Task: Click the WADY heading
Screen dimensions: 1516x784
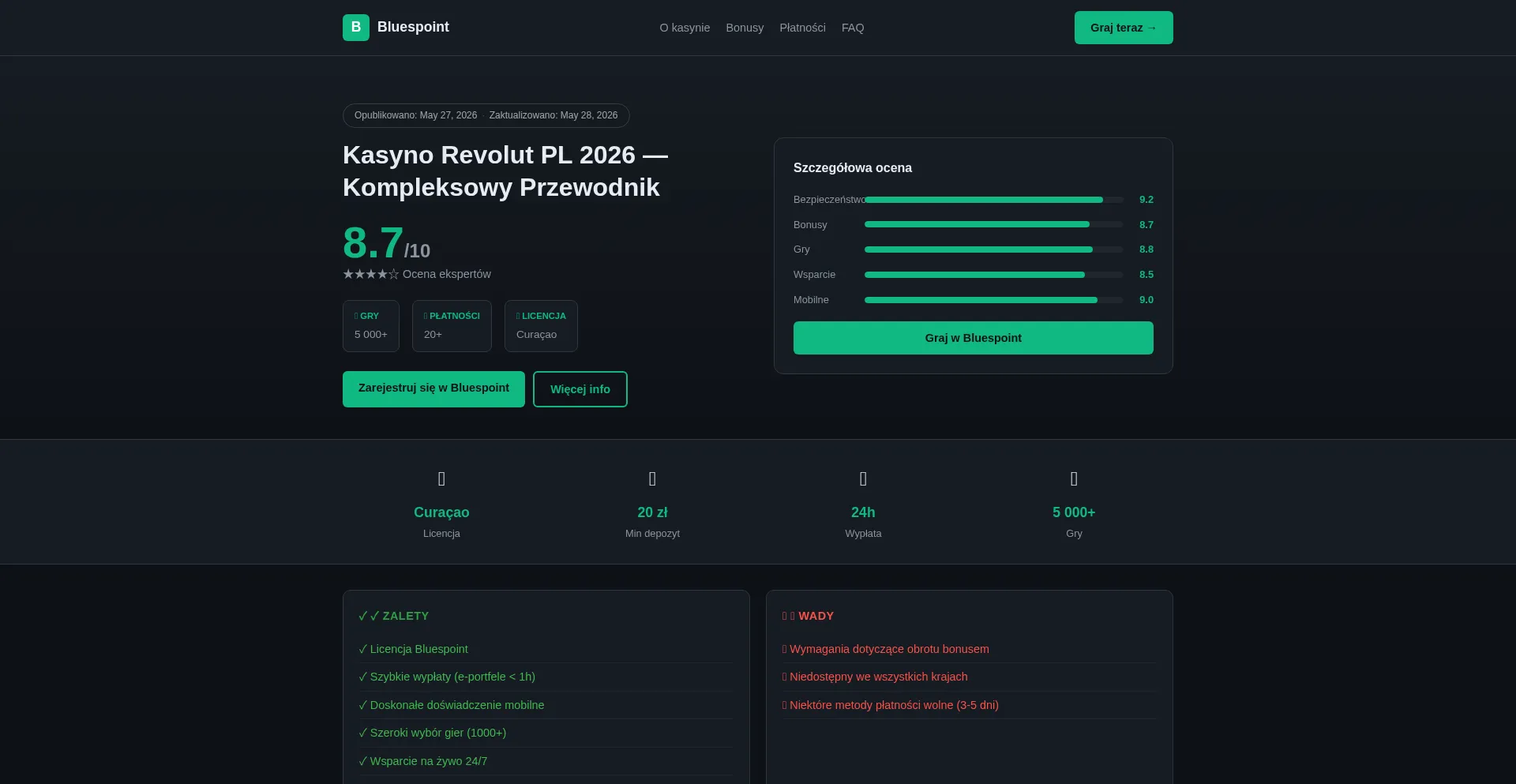Action: point(809,616)
